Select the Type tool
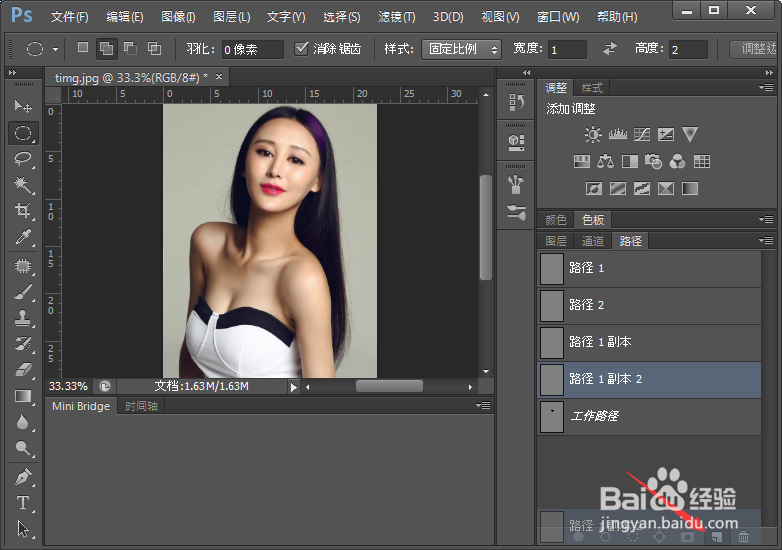 tap(23, 503)
